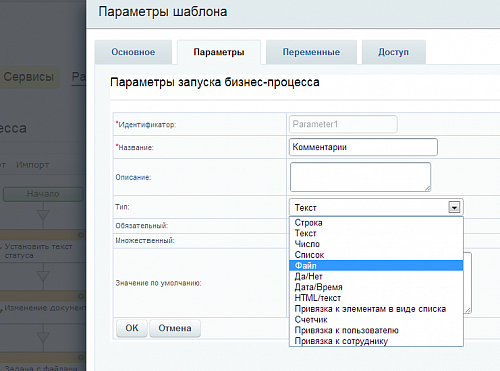The height and width of the screenshot is (371, 500).
Task: Go to the Доступ tab
Action: tap(393, 52)
